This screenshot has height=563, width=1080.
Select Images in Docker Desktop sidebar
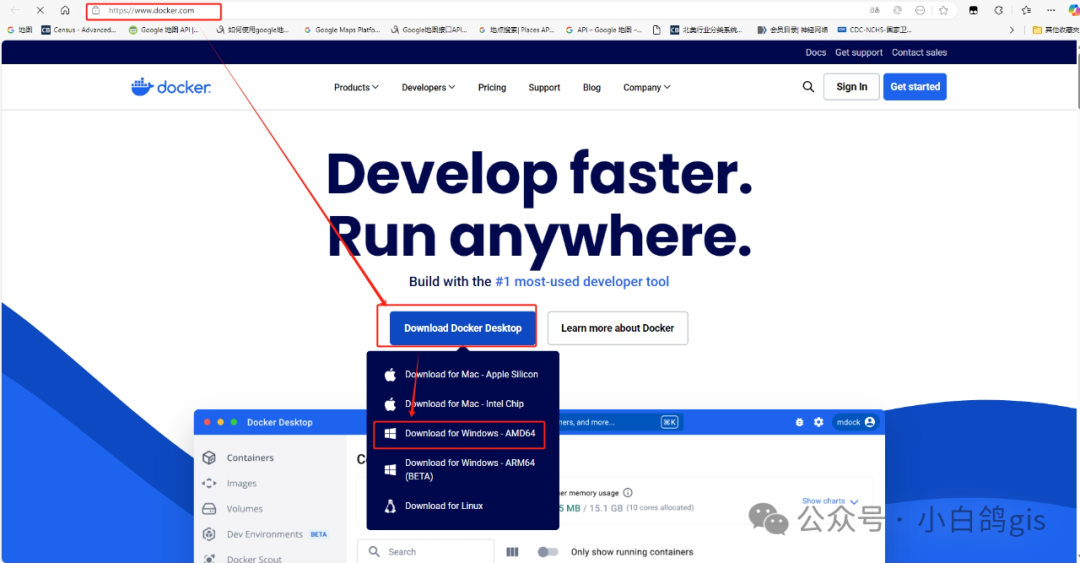click(x=229, y=484)
